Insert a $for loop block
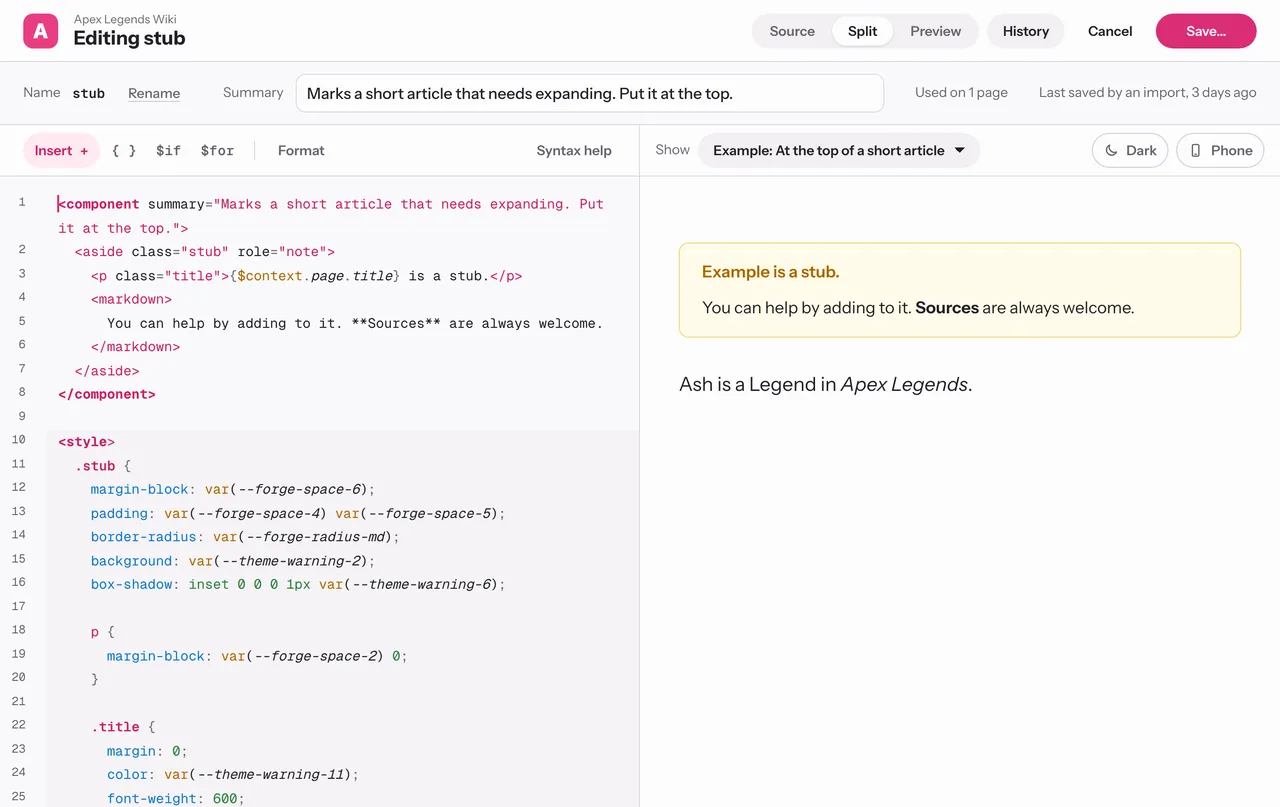Viewport: 1280px width, 807px height. (x=217, y=151)
